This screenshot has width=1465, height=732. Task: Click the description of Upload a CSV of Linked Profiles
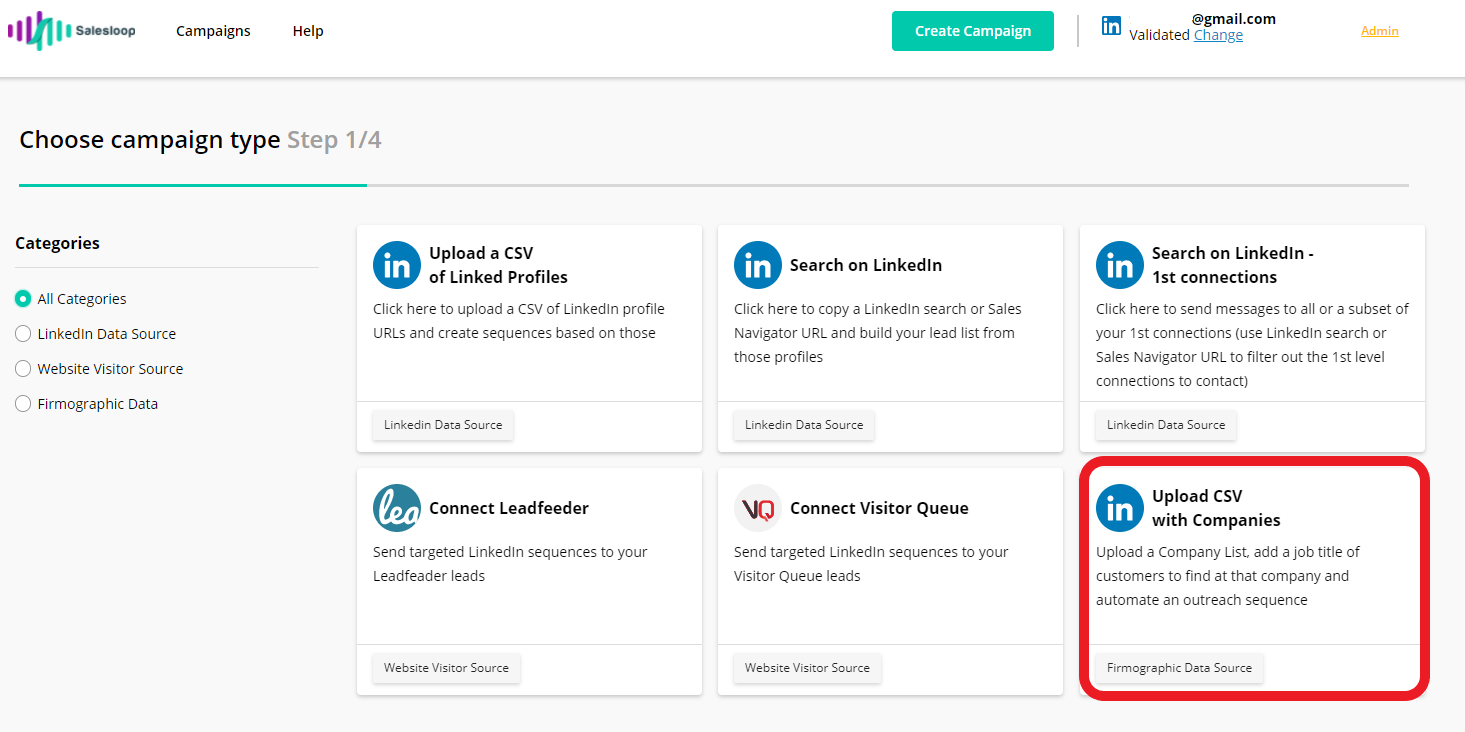519,321
